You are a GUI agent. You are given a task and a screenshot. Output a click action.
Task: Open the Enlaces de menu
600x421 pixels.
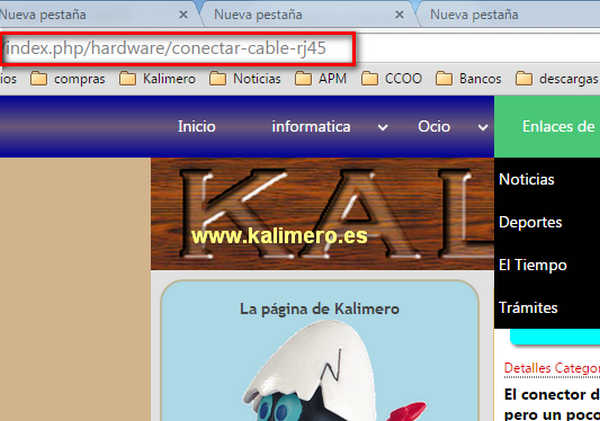[x=547, y=127]
